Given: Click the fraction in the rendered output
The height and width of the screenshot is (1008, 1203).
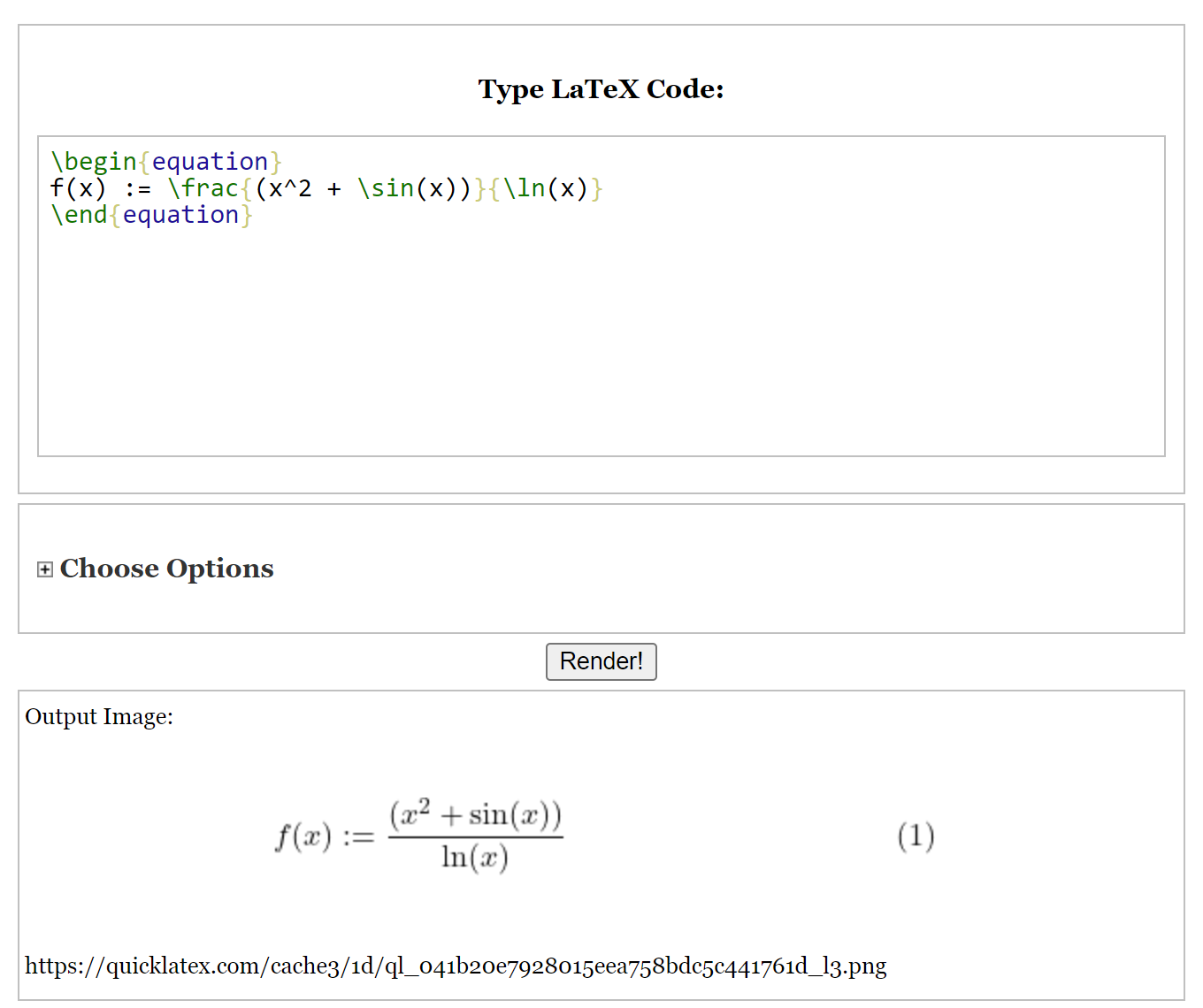Looking at the screenshot, I should (x=476, y=834).
